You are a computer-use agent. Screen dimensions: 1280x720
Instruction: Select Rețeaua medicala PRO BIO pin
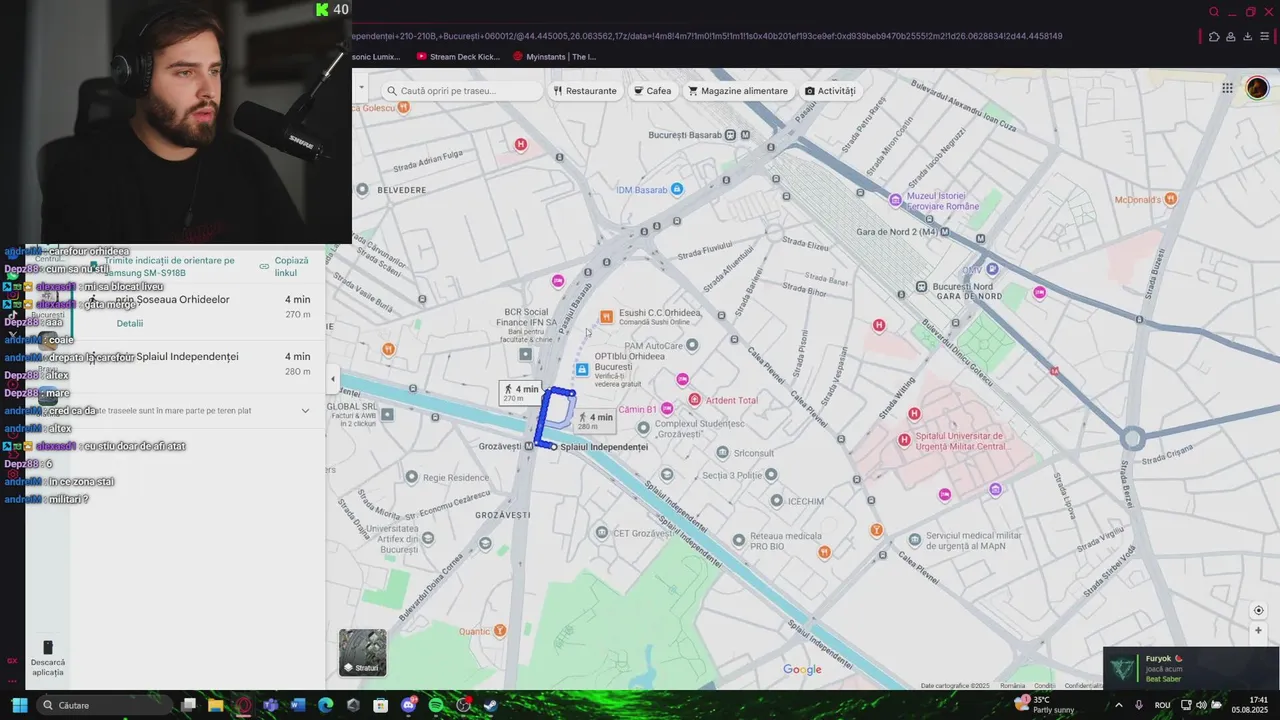(x=739, y=540)
